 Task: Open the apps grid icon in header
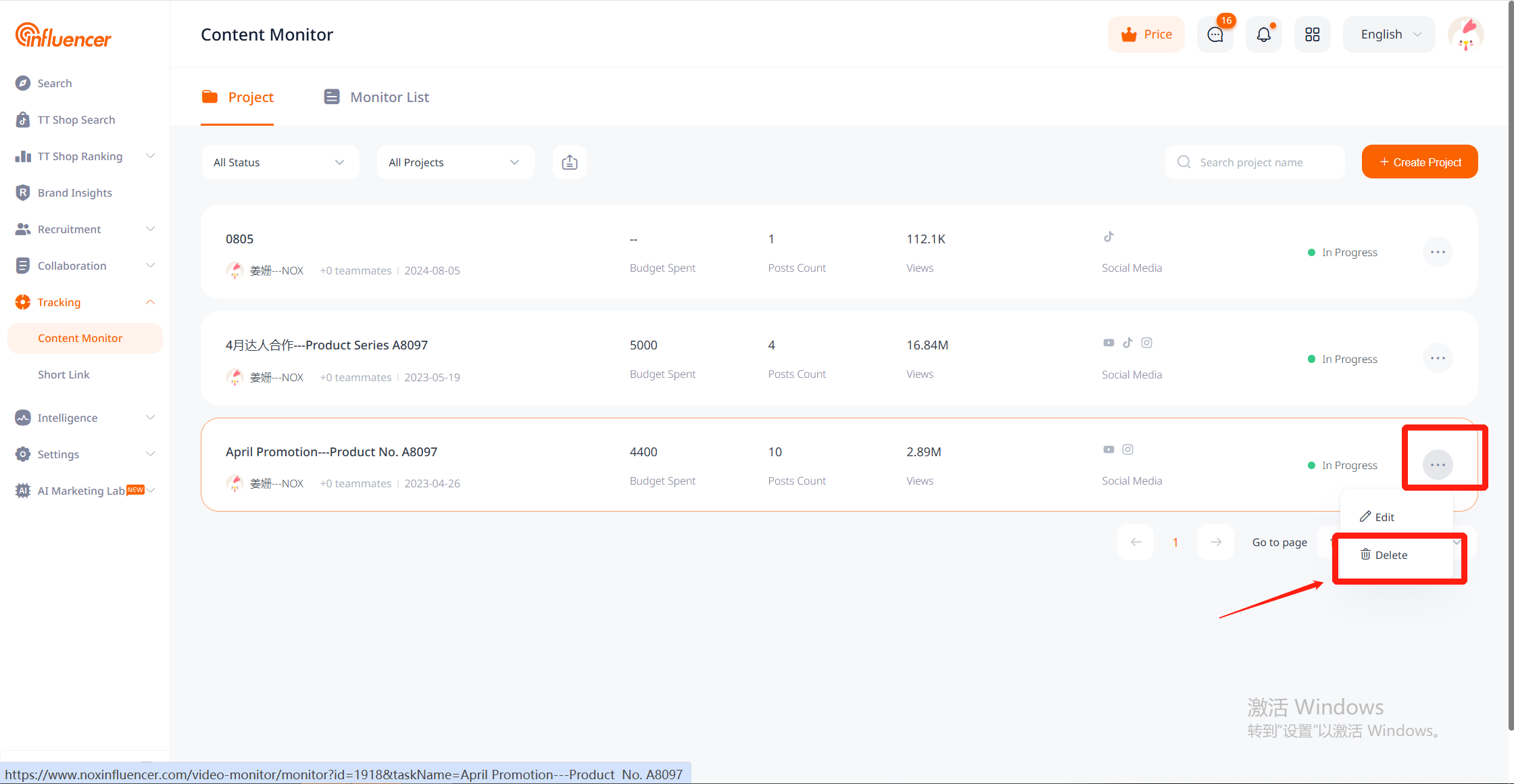coord(1312,34)
